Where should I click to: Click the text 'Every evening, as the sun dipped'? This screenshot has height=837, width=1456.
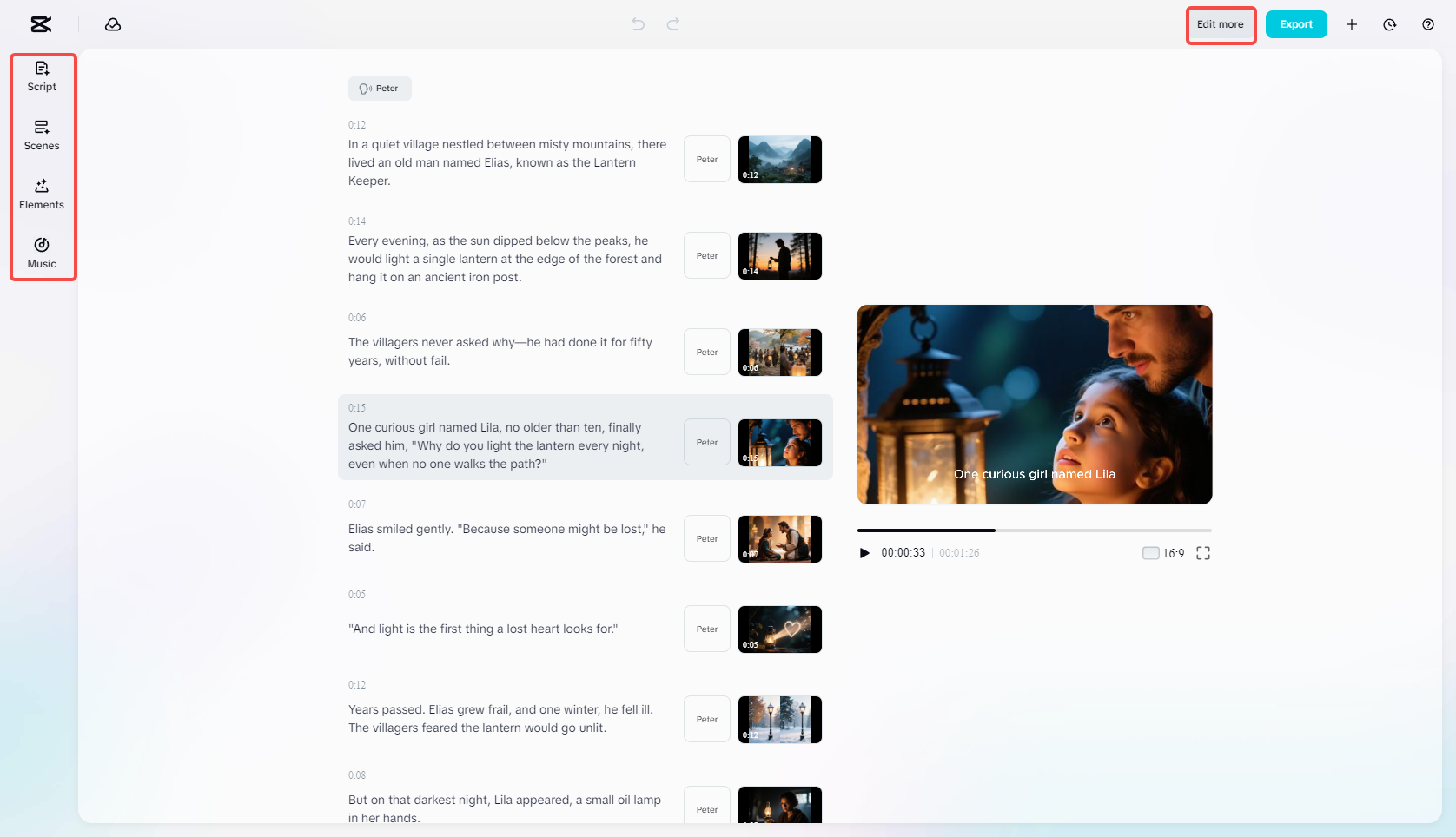point(440,241)
